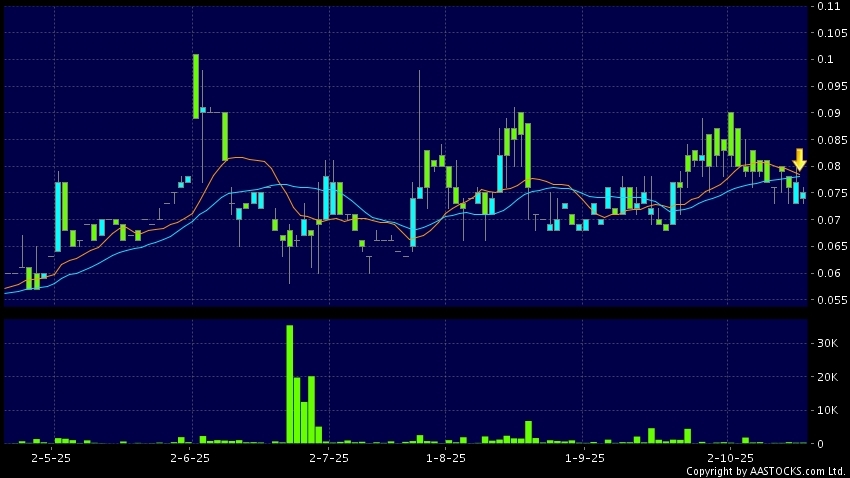Viewport: 850px width, 478px height.
Task: Click the 0.065 price axis label
Action: pyautogui.click(x=828, y=247)
